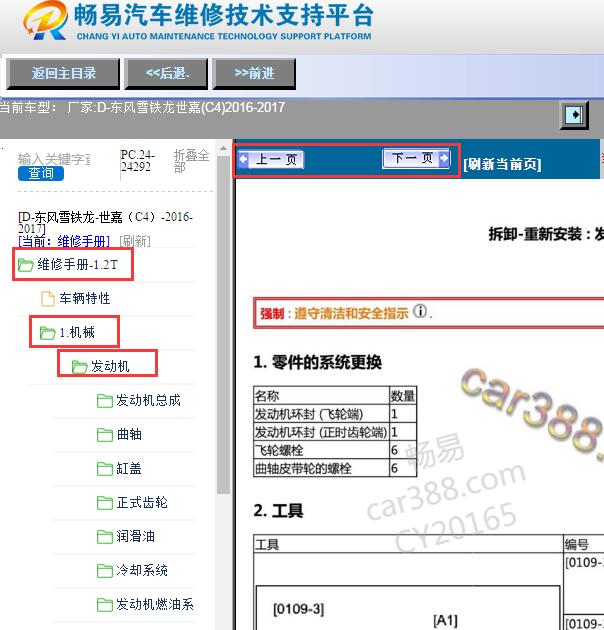Click the 返回主目录 button
This screenshot has width=604, height=630.
(x=63, y=74)
